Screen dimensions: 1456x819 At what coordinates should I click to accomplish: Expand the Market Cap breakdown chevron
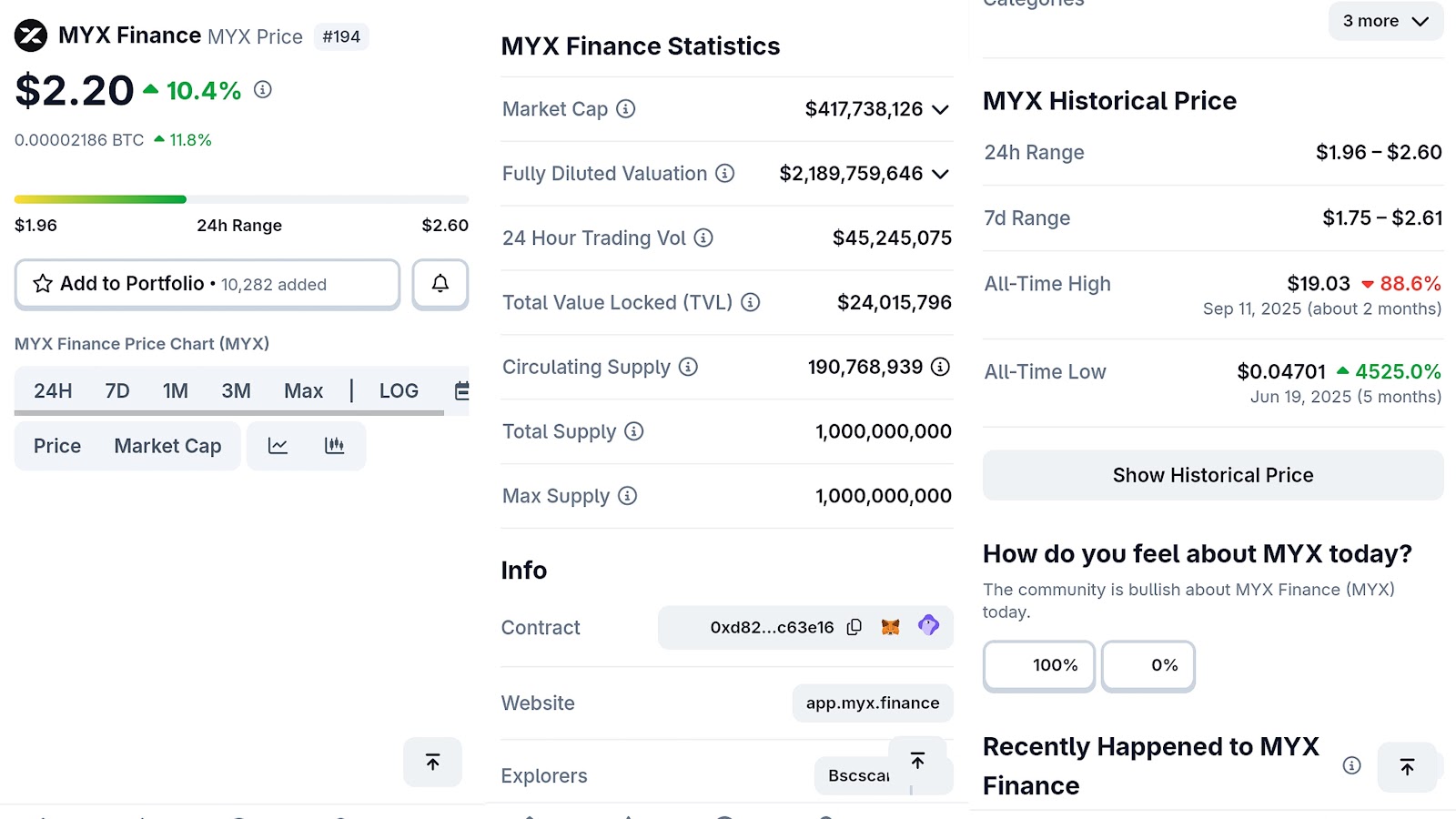(940, 109)
